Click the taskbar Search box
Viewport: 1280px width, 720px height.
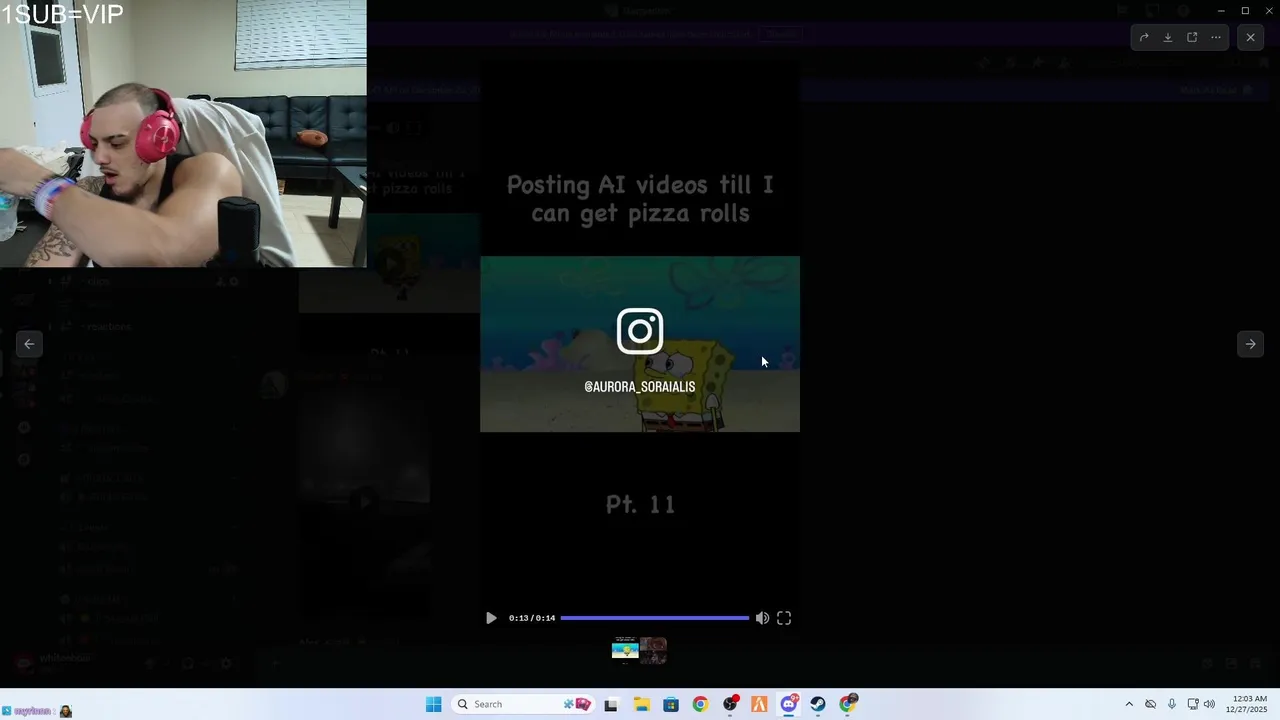[523, 704]
